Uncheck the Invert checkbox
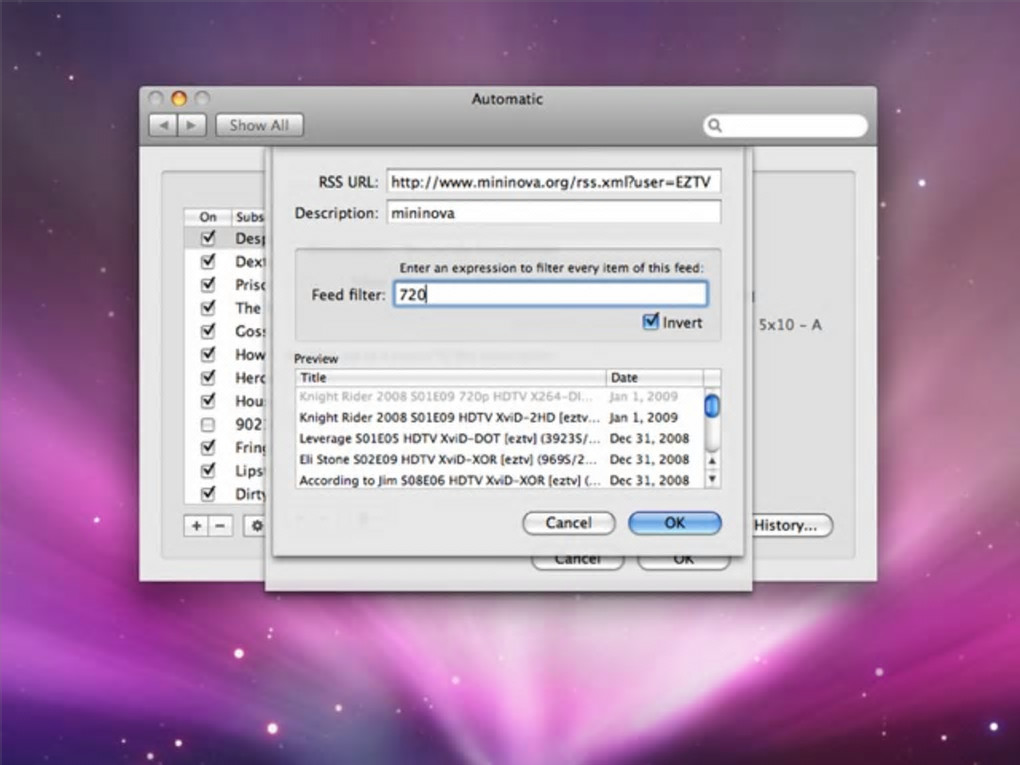This screenshot has height=765, width=1020. pyautogui.click(x=651, y=322)
